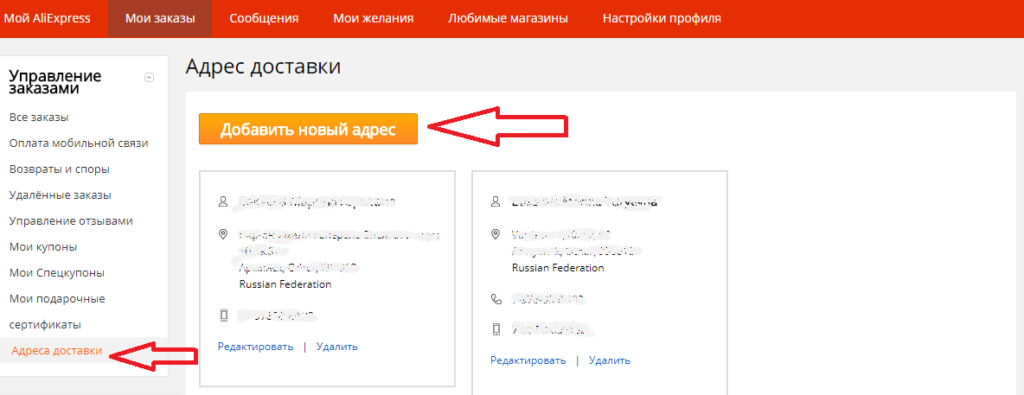
Task: Open the Мой AliExpress tab
Action: [47, 18]
